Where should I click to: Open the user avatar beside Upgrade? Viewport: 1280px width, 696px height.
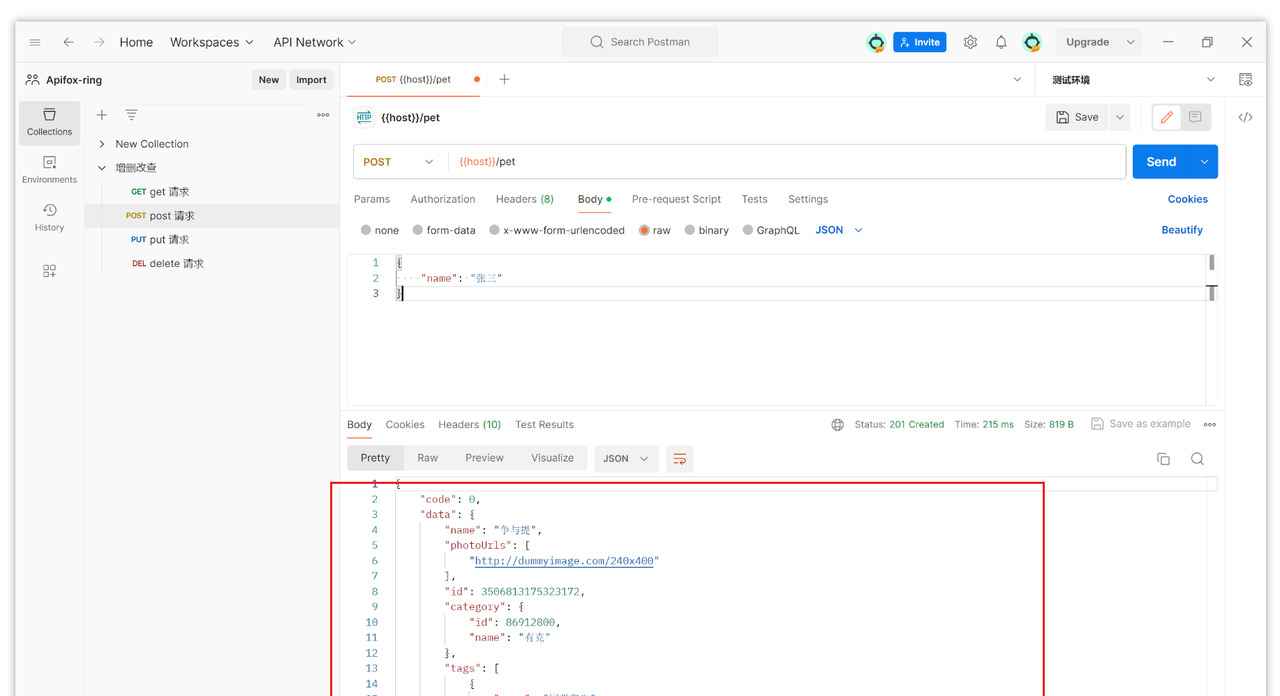tap(1032, 42)
